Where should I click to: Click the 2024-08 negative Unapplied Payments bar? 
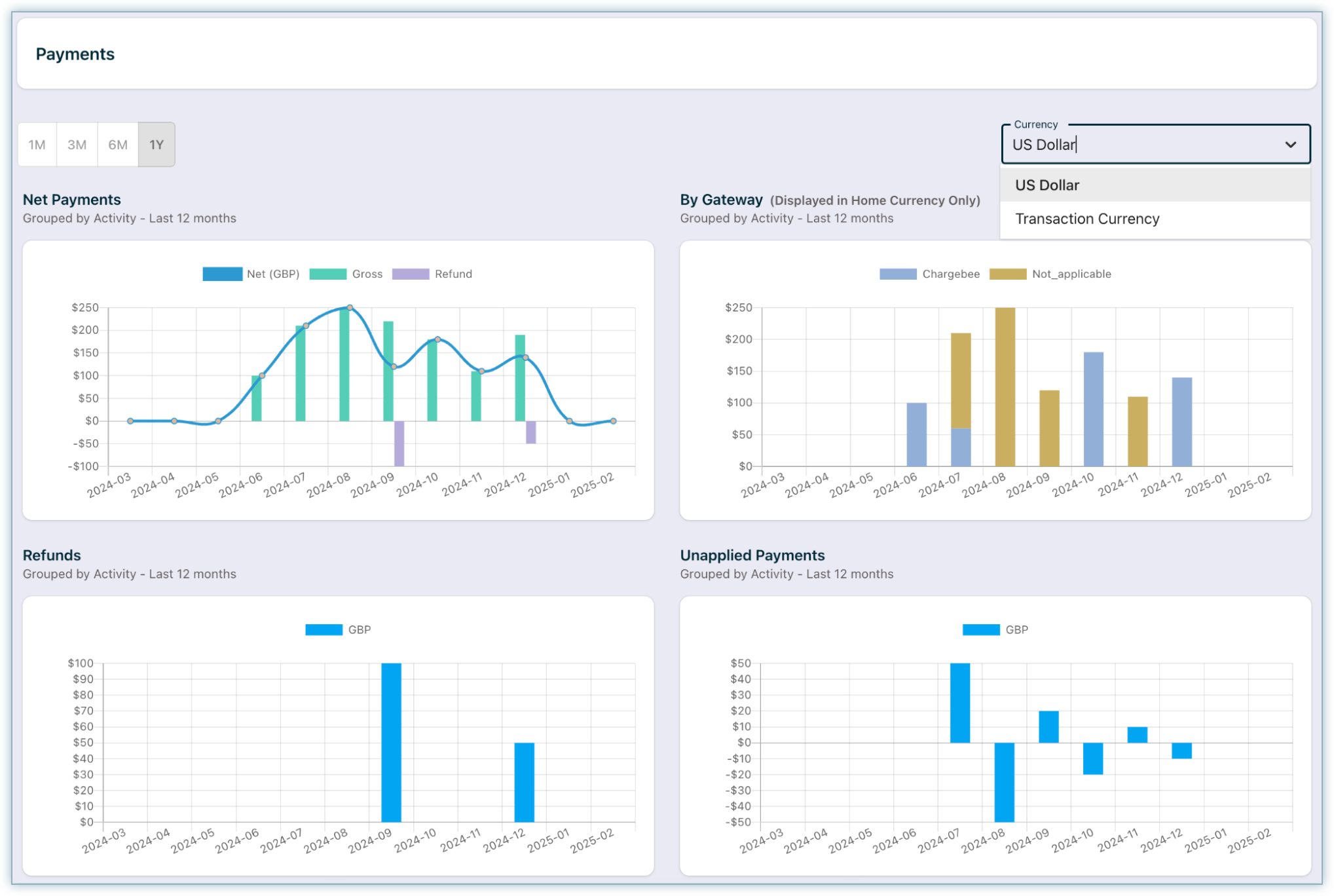click(x=1004, y=782)
